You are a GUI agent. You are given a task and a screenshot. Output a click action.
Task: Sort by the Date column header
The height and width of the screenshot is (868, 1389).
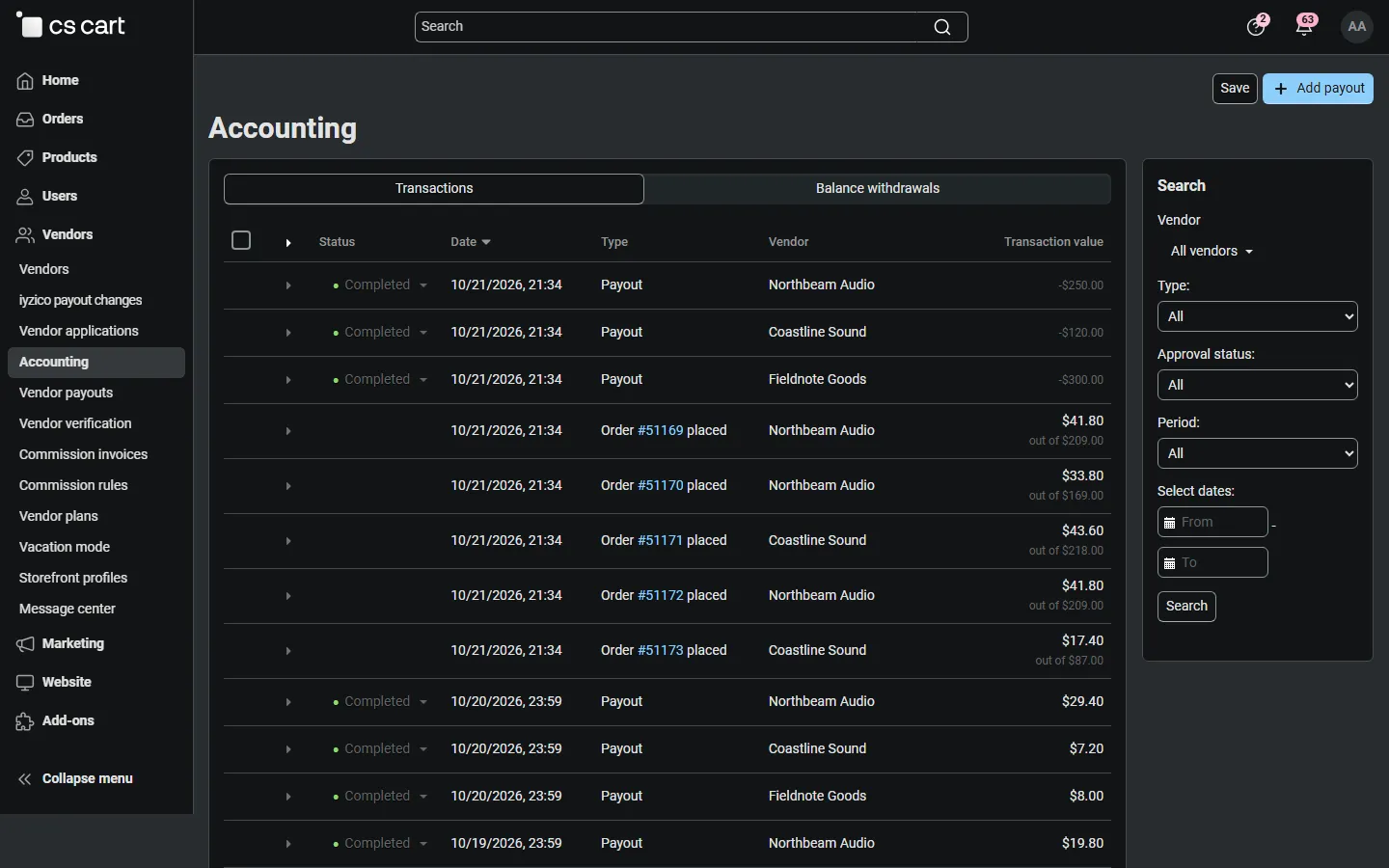(x=471, y=242)
